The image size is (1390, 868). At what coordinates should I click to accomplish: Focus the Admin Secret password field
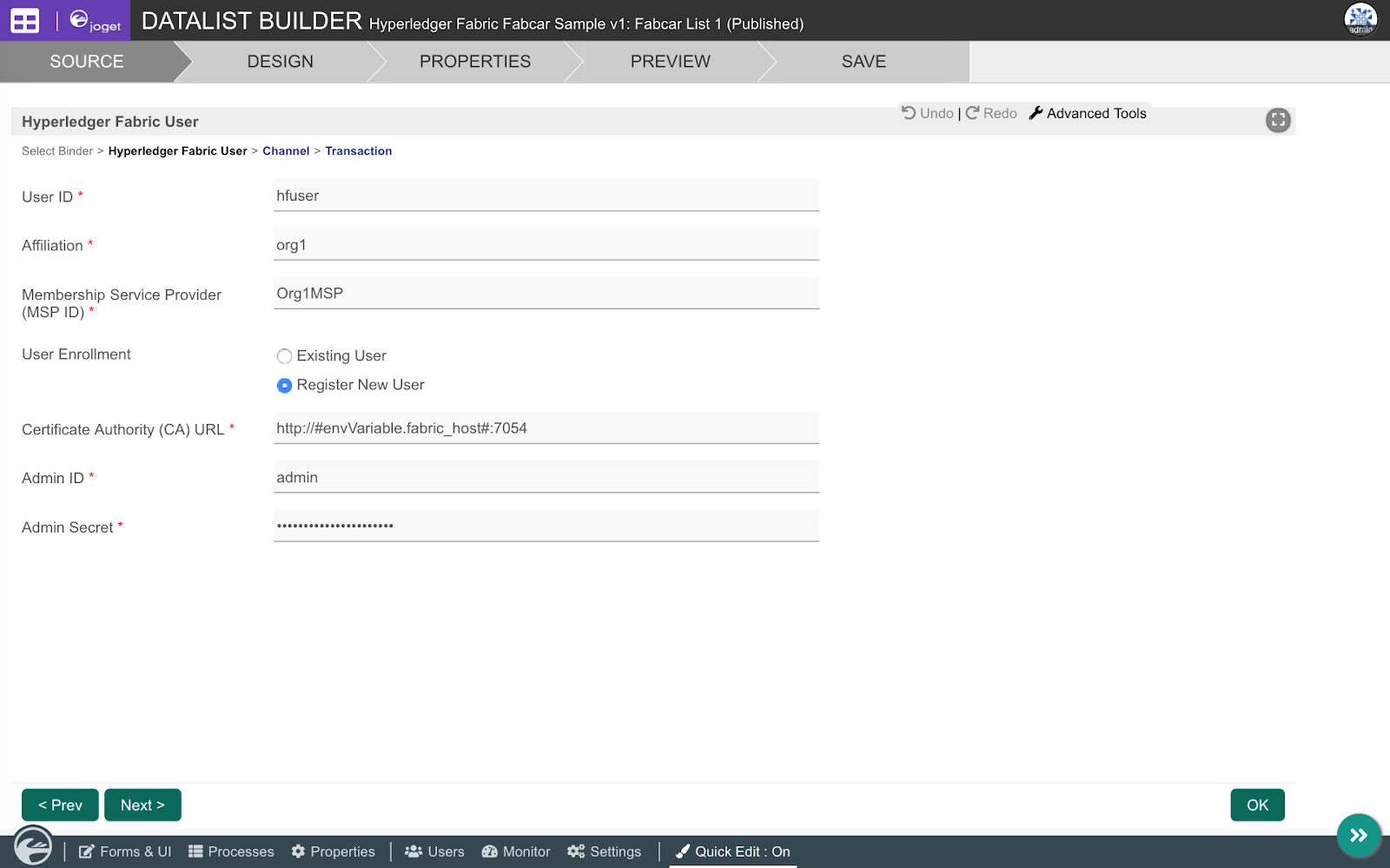[546, 526]
